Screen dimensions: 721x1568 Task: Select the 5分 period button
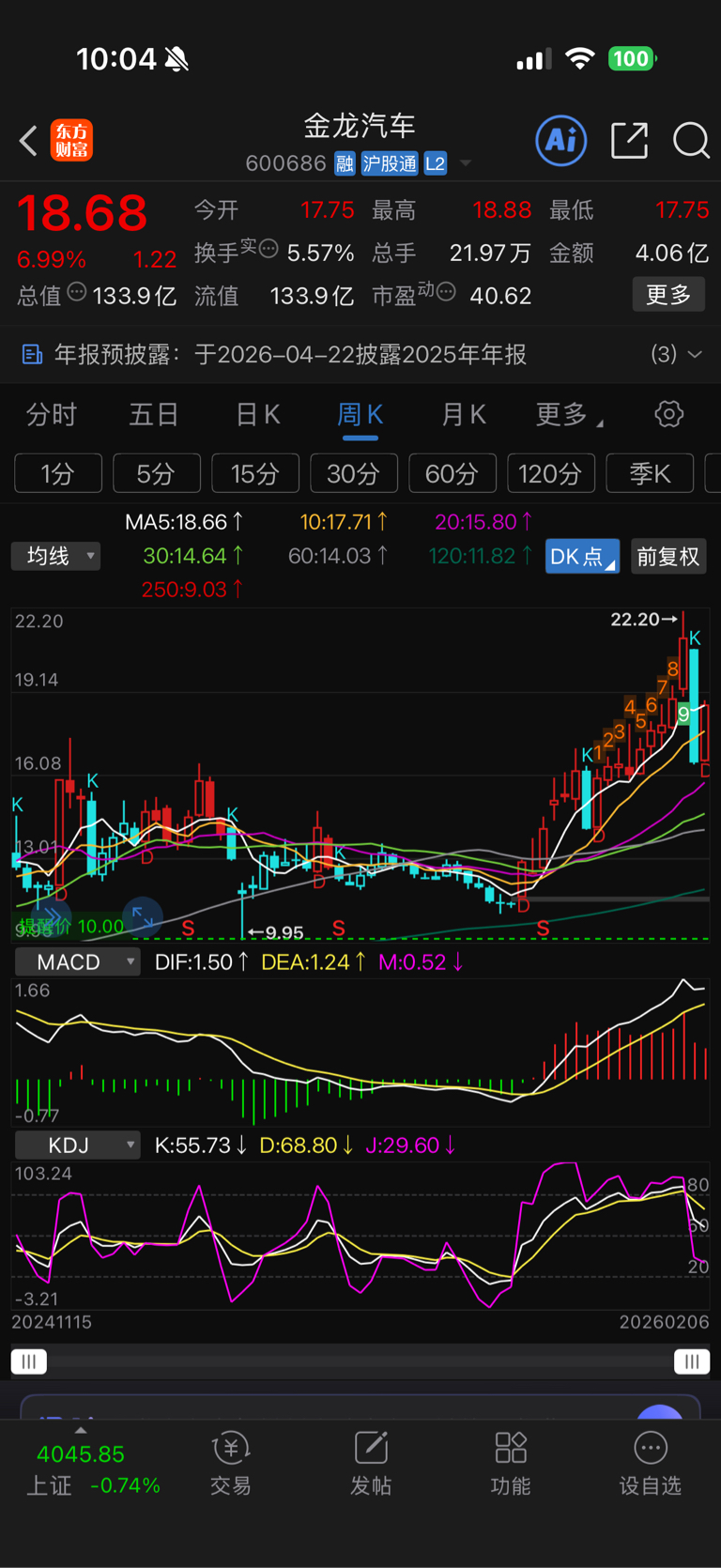click(x=157, y=473)
